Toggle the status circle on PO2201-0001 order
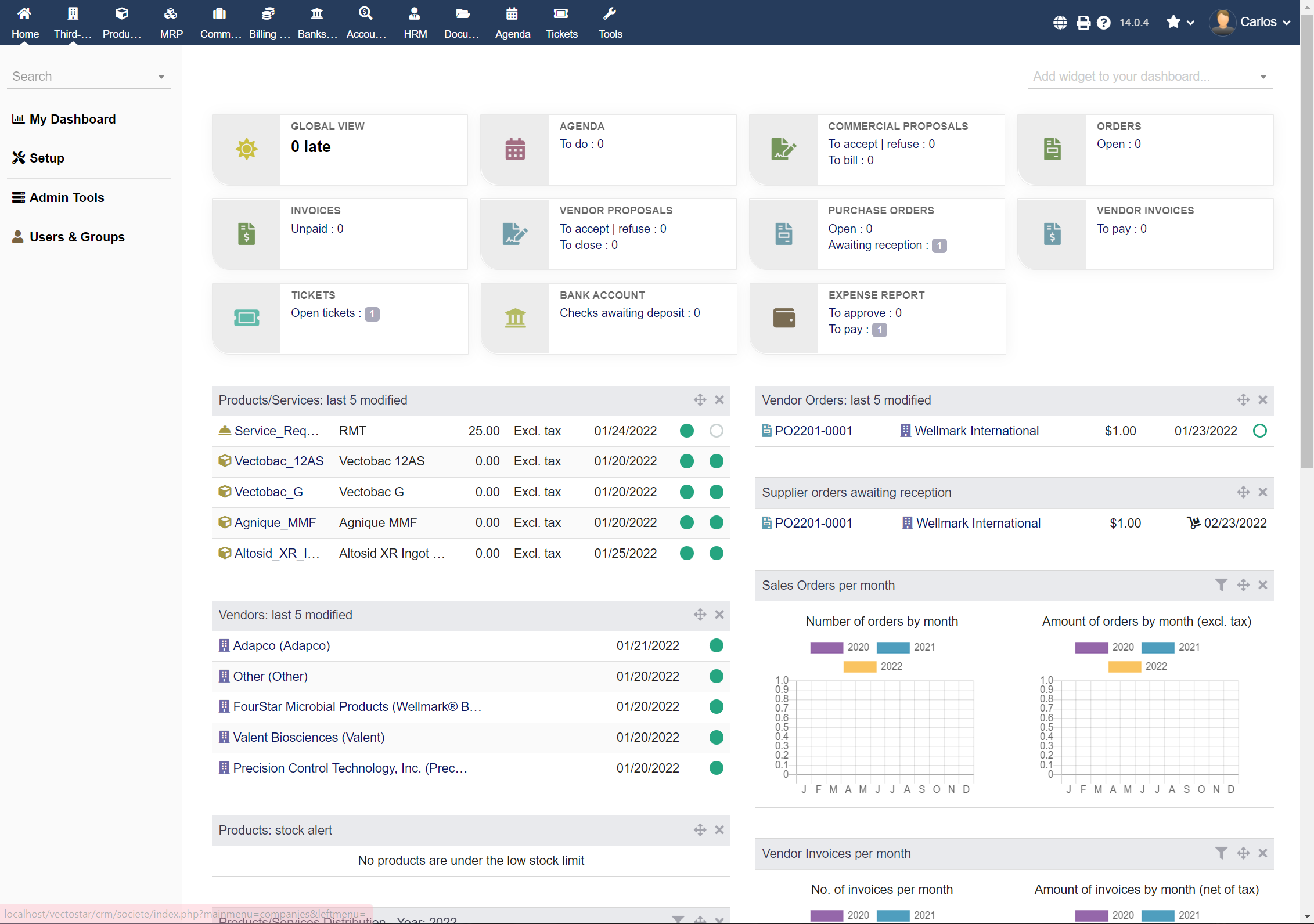This screenshot has width=1314, height=924. point(1260,431)
